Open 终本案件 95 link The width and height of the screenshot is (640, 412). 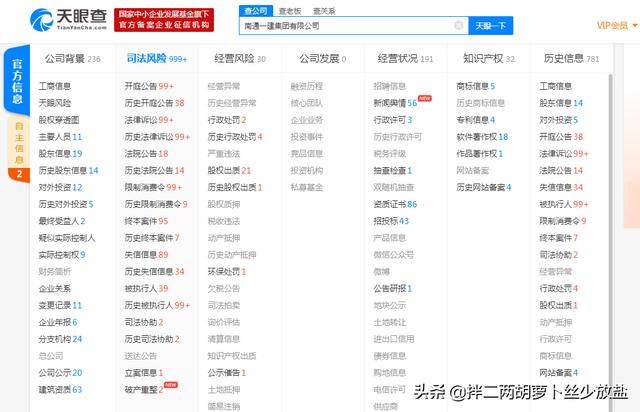[146, 221]
